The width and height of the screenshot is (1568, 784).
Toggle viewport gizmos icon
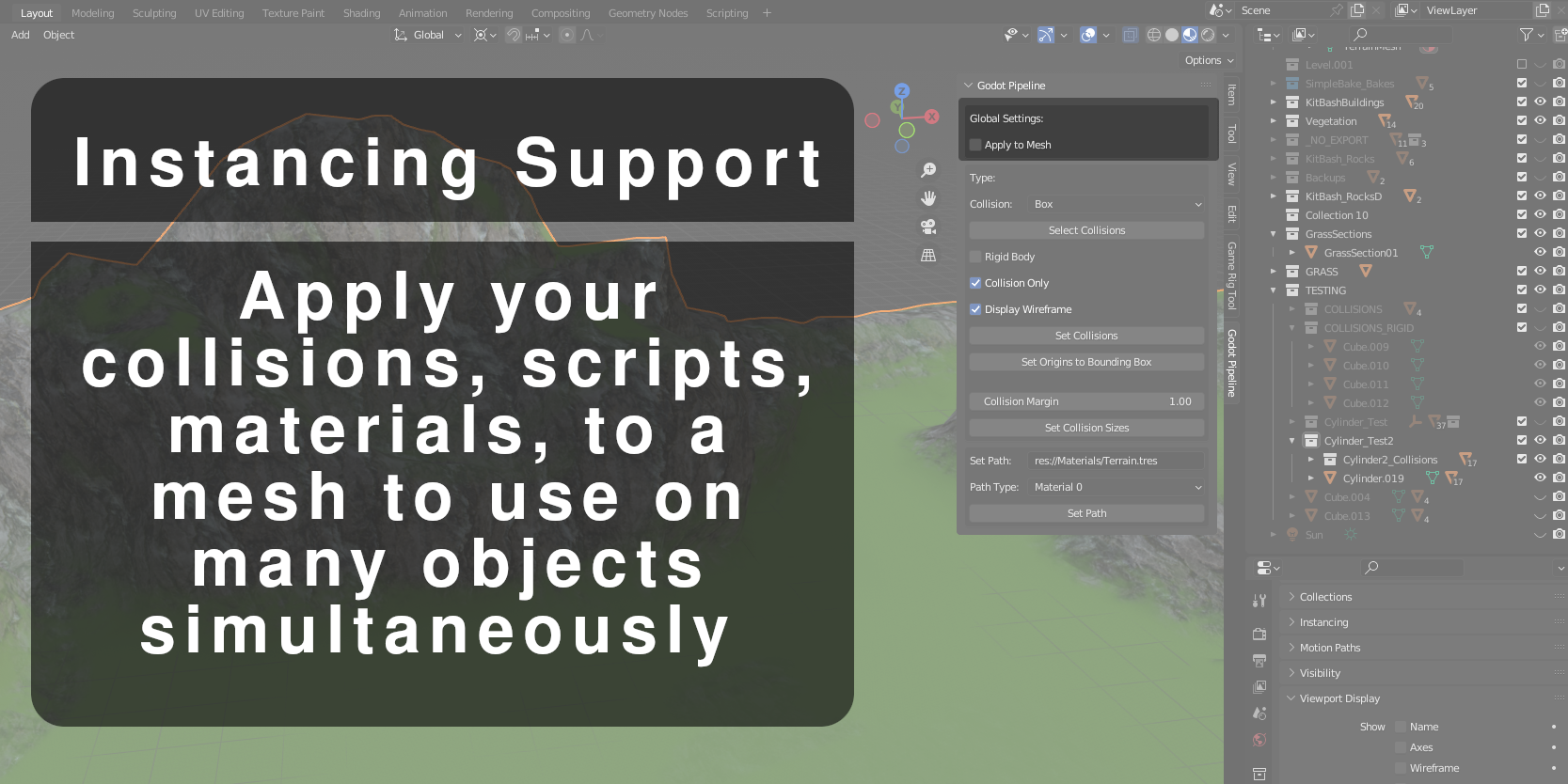(1045, 35)
